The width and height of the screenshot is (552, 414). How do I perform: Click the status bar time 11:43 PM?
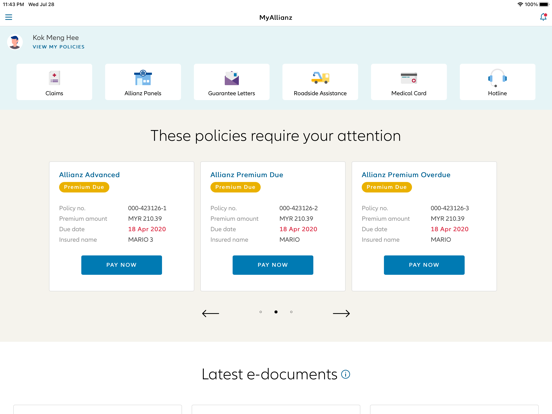[x=13, y=4]
